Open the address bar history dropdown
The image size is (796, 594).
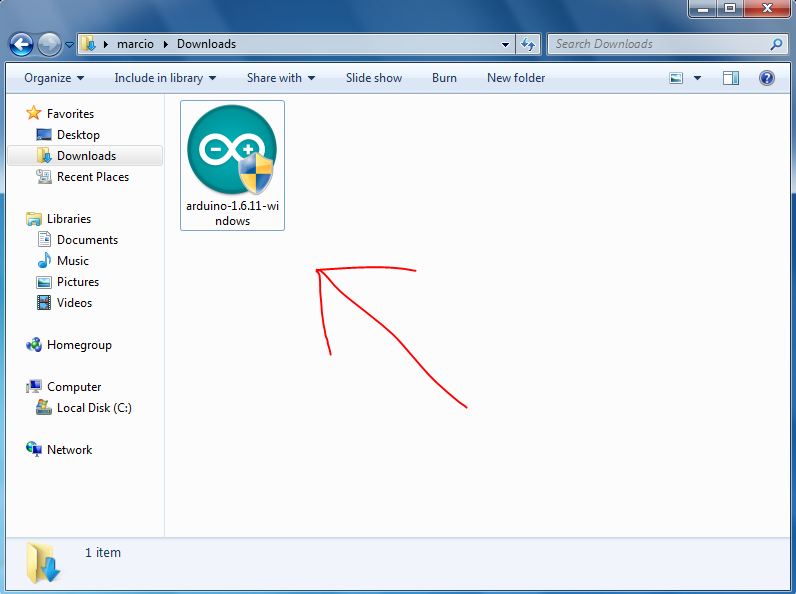click(x=505, y=44)
